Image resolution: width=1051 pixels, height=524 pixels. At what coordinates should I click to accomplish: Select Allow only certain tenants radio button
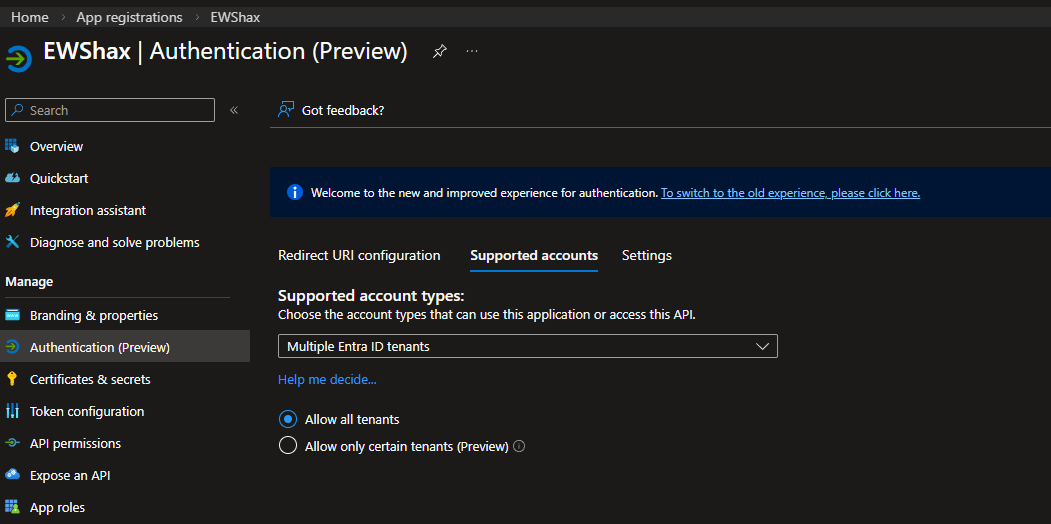tap(288, 446)
